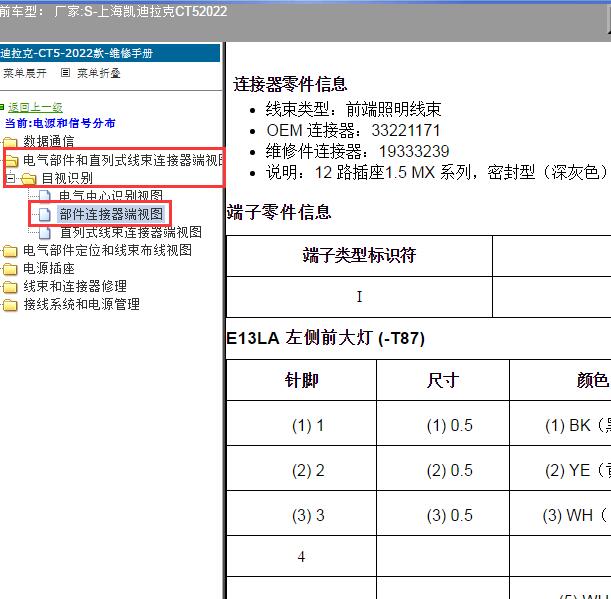This screenshot has height=599, width=611.
Task: Click the vehicle model text 上海凯迪拉克CT52022
Action: pyautogui.click(x=161, y=11)
